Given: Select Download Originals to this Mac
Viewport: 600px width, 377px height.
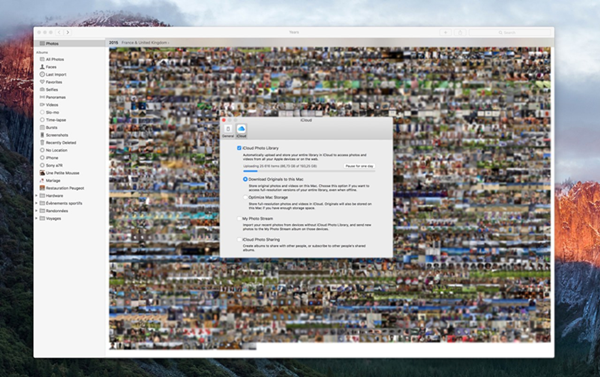Looking at the screenshot, I should [245, 179].
